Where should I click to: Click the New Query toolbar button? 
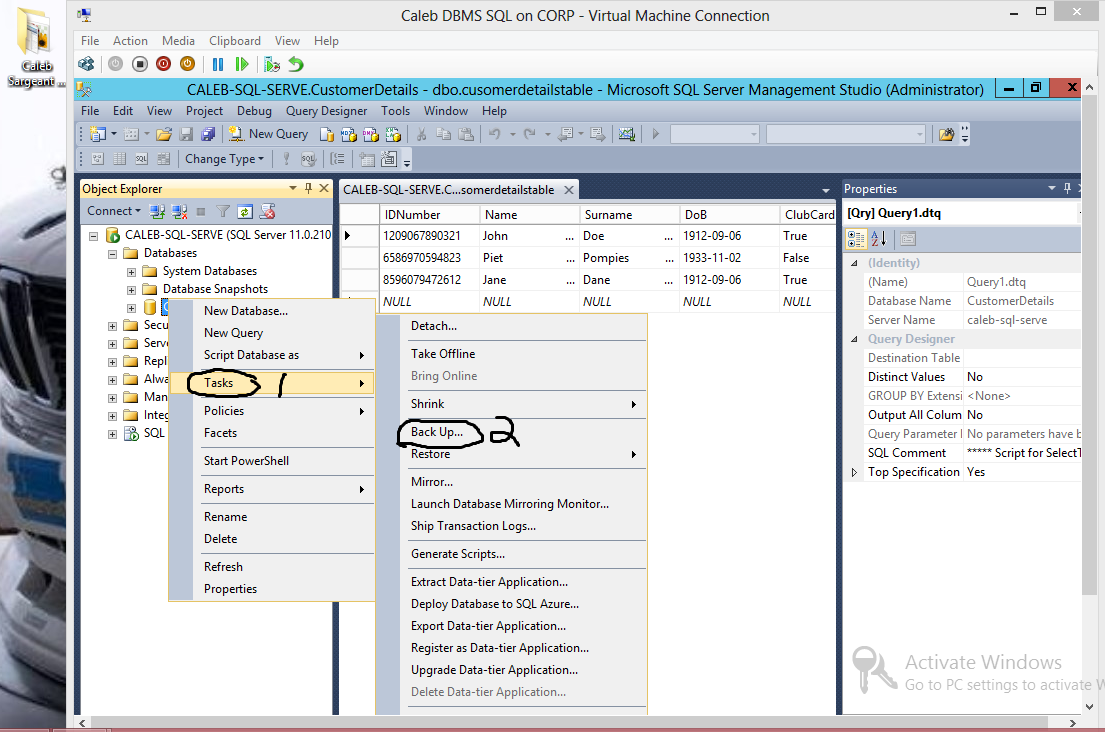(x=268, y=134)
